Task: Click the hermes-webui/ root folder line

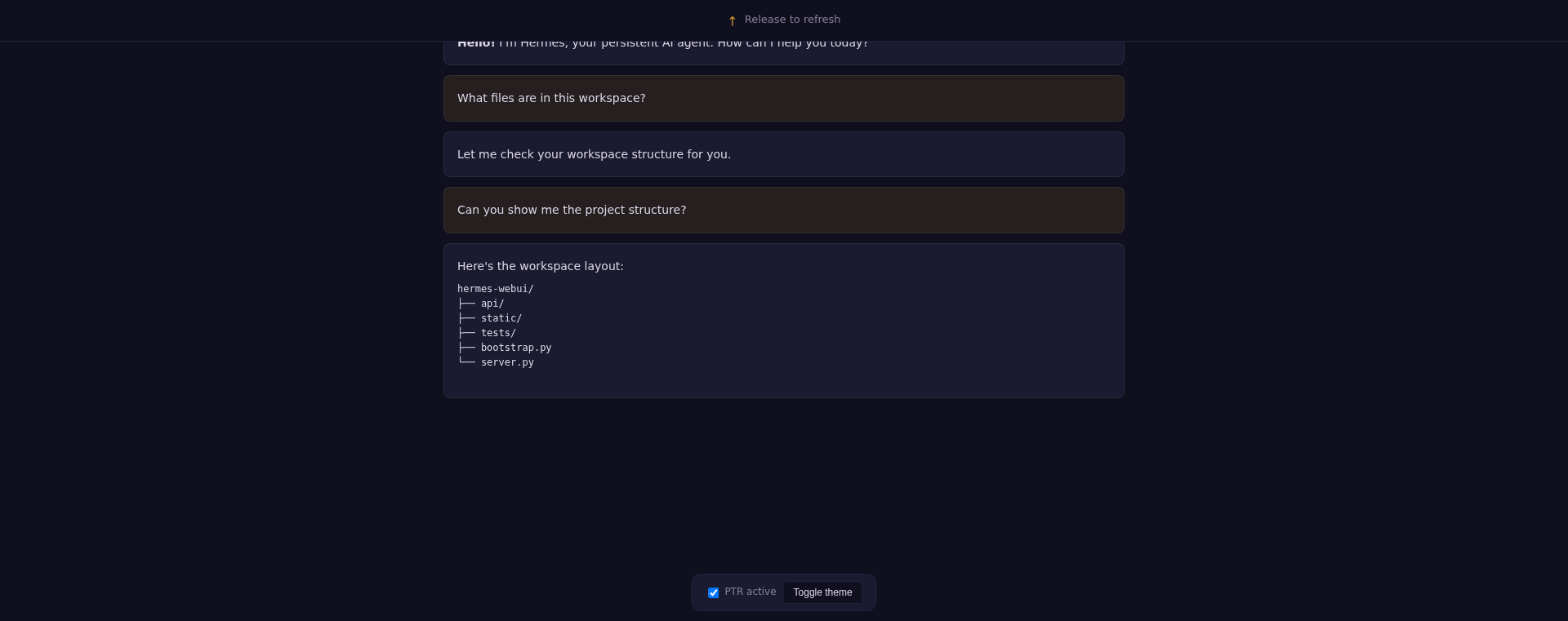Action: (495, 289)
